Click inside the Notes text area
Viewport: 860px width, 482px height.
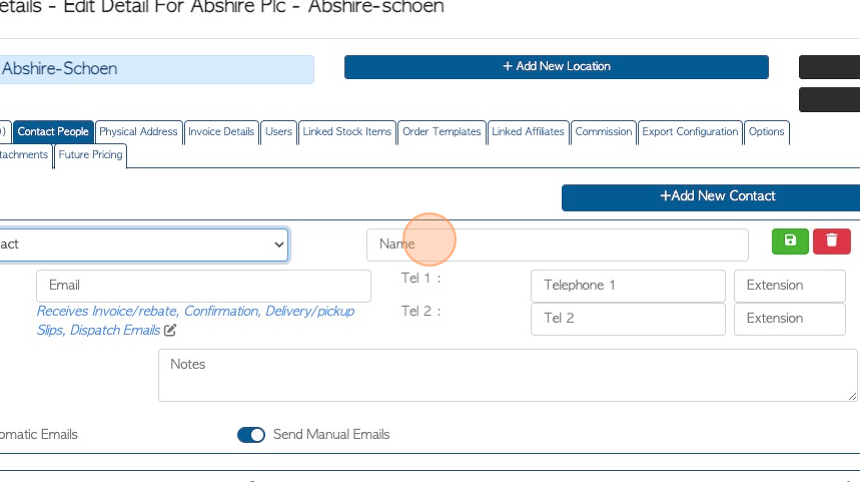click(x=507, y=376)
